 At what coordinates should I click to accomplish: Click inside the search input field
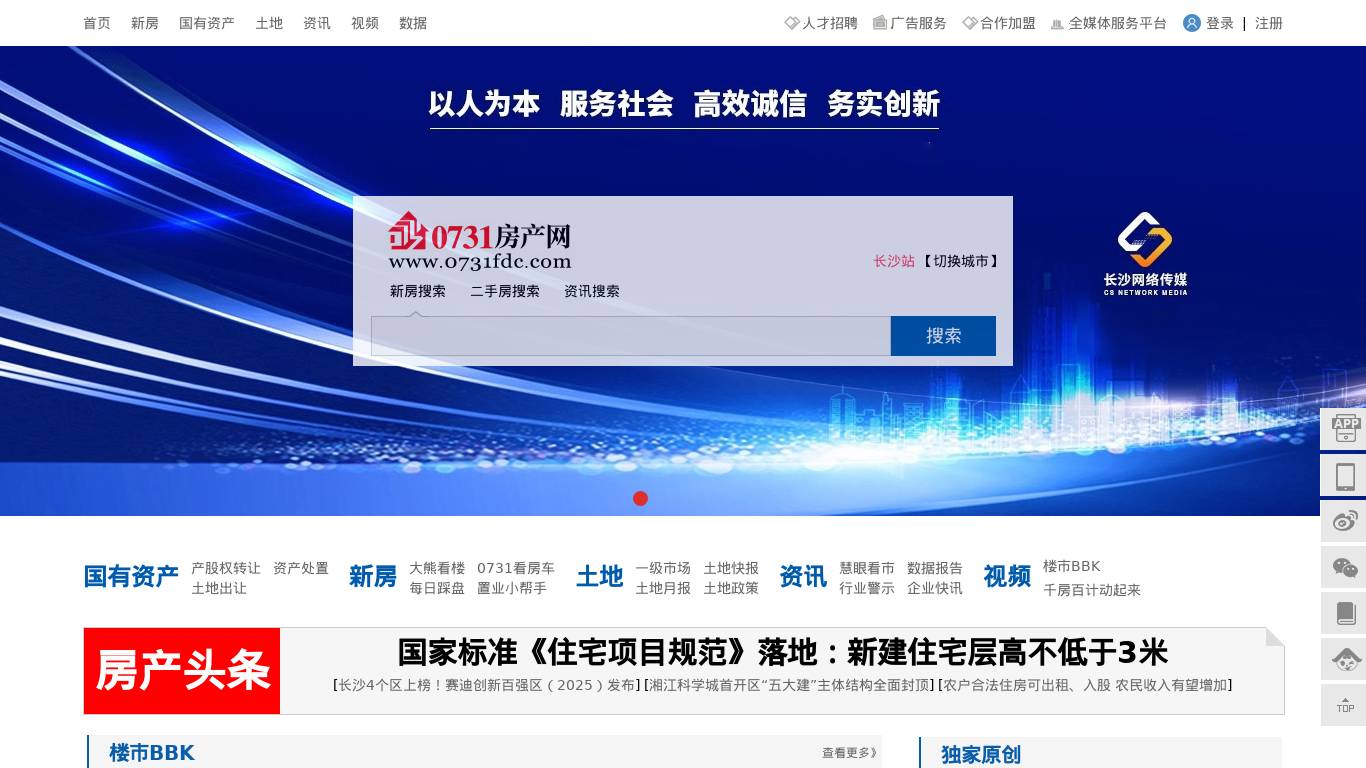tap(630, 336)
